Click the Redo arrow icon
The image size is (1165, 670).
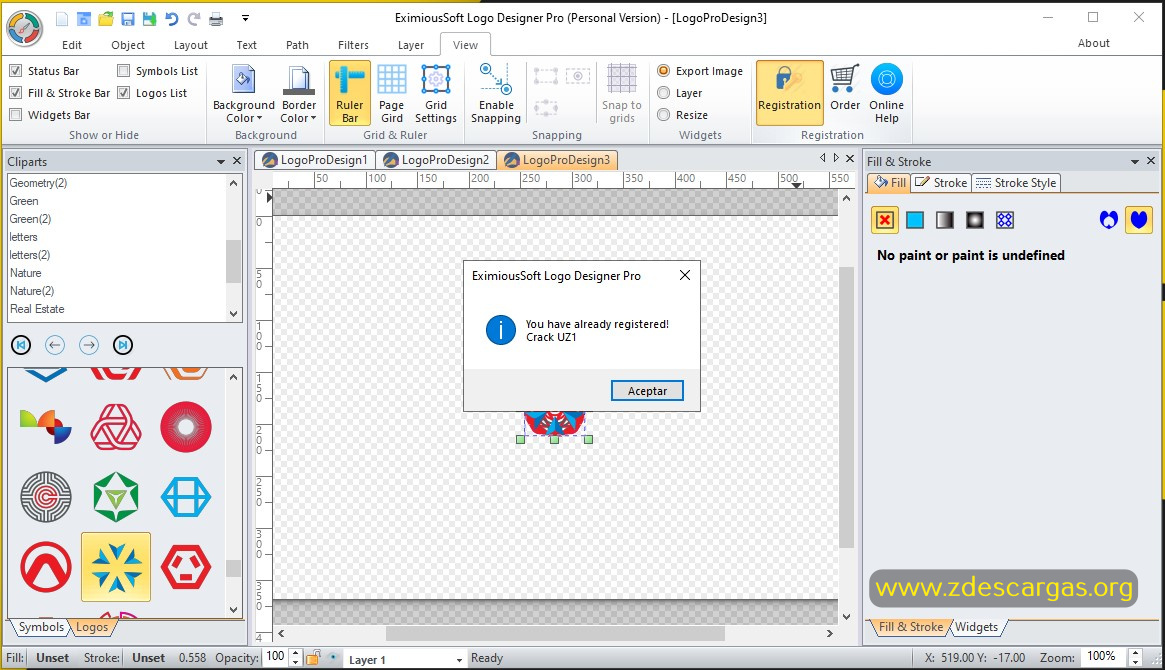tap(194, 19)
